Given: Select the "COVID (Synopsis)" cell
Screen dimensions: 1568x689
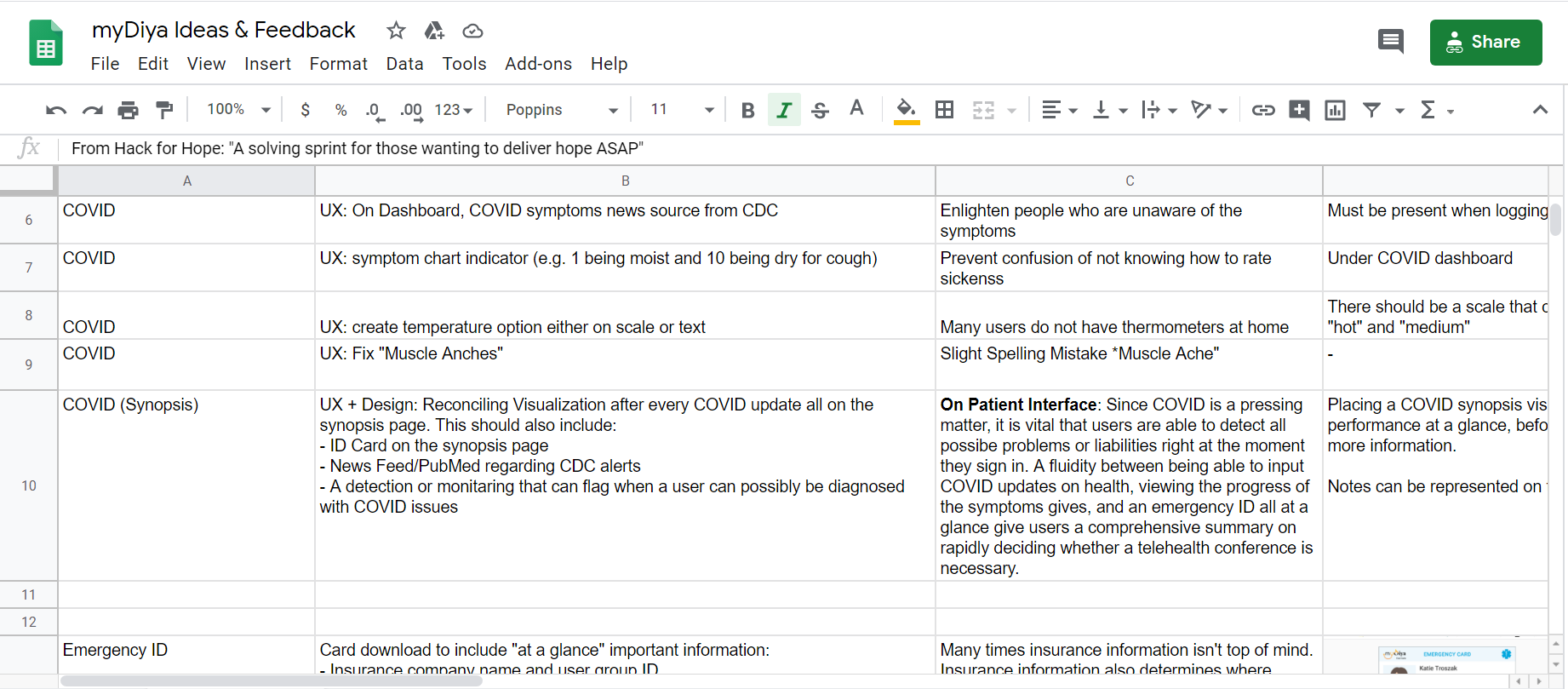Looking at the screenshot, I should 186,485.
